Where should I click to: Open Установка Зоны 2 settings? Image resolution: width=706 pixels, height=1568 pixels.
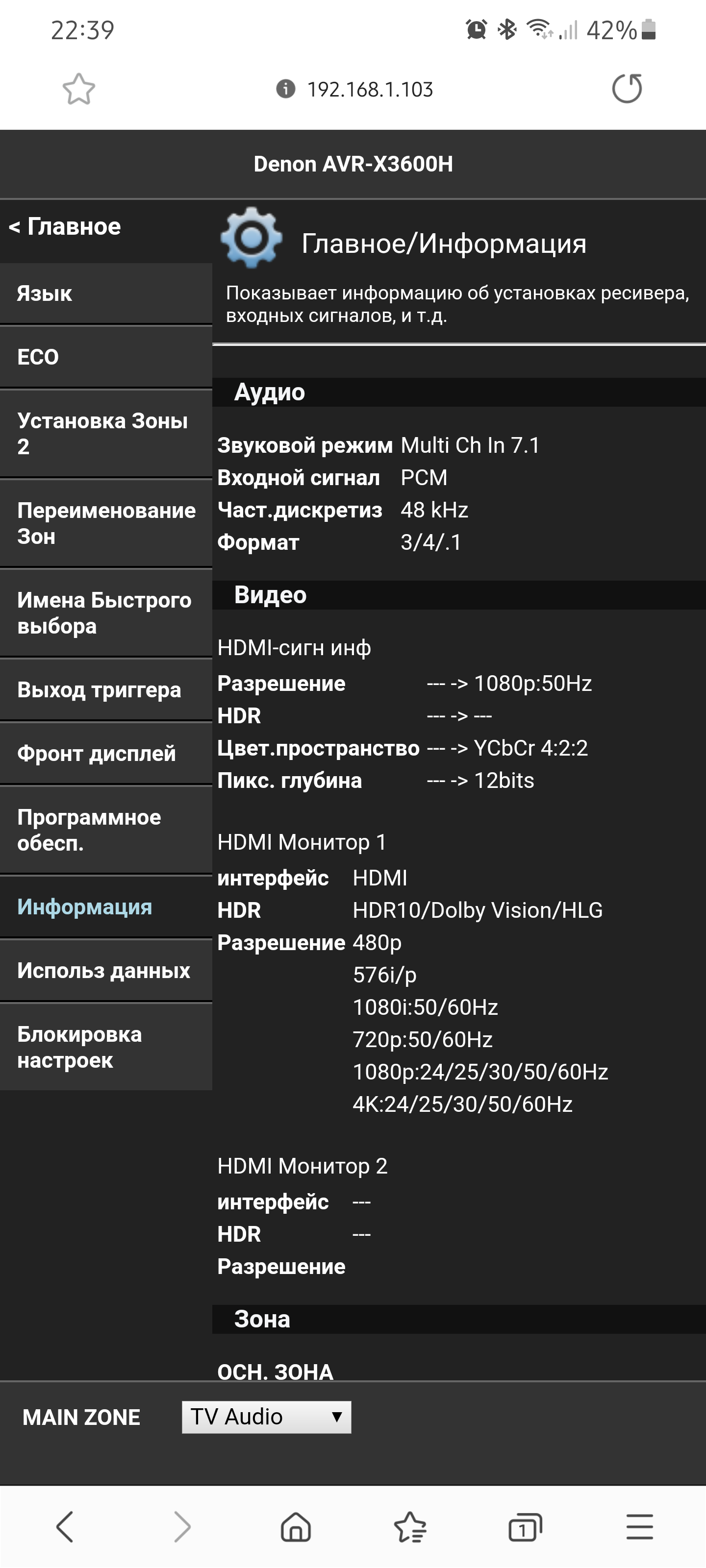pyautogui.click(x=106, y=433)
